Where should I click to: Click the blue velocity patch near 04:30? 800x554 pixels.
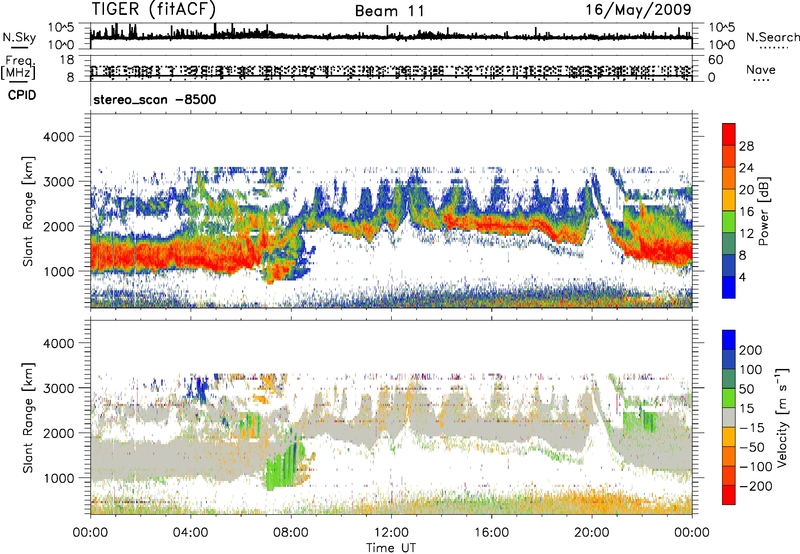(199, 391)
